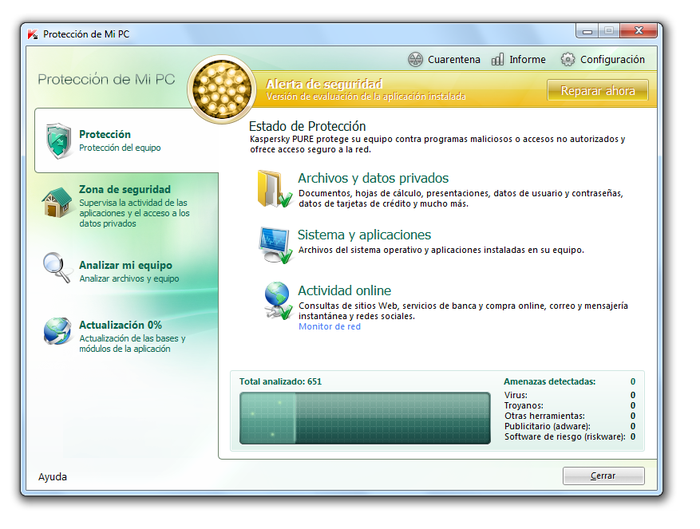
Task: Click the Software de riesgo (riskware) row
Action: click(x=570, y=437)
